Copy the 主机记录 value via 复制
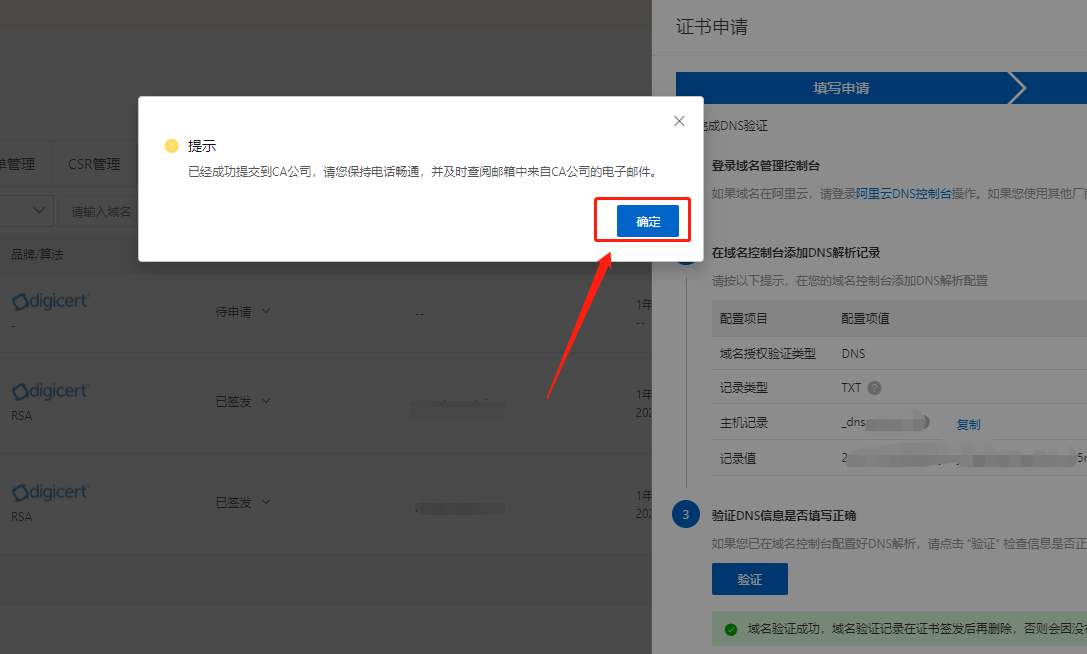This screenshot has width=1087, height=654. tap(968, 424)
